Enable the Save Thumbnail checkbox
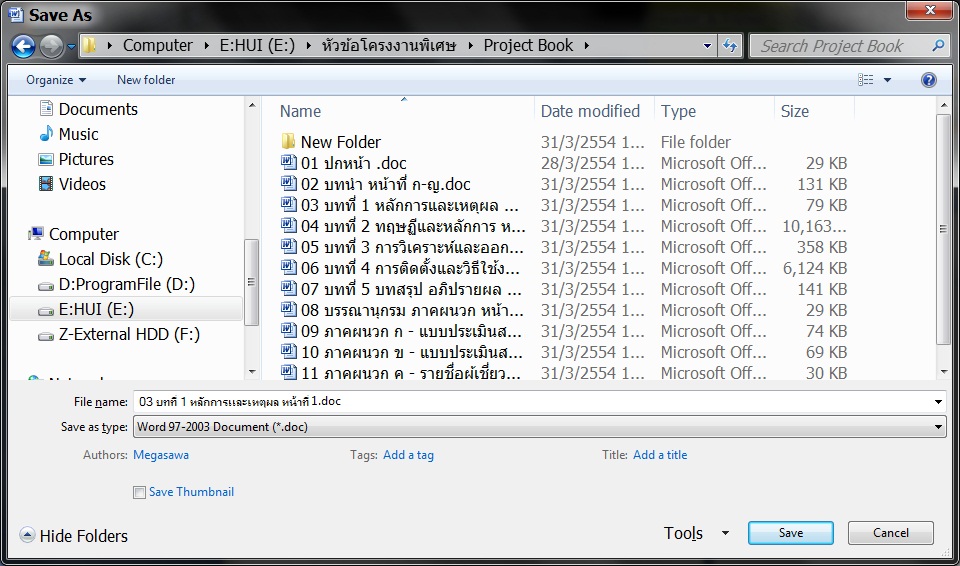This screenshot has height=566, width=960. pyautogui.click(x=139, y=492)
